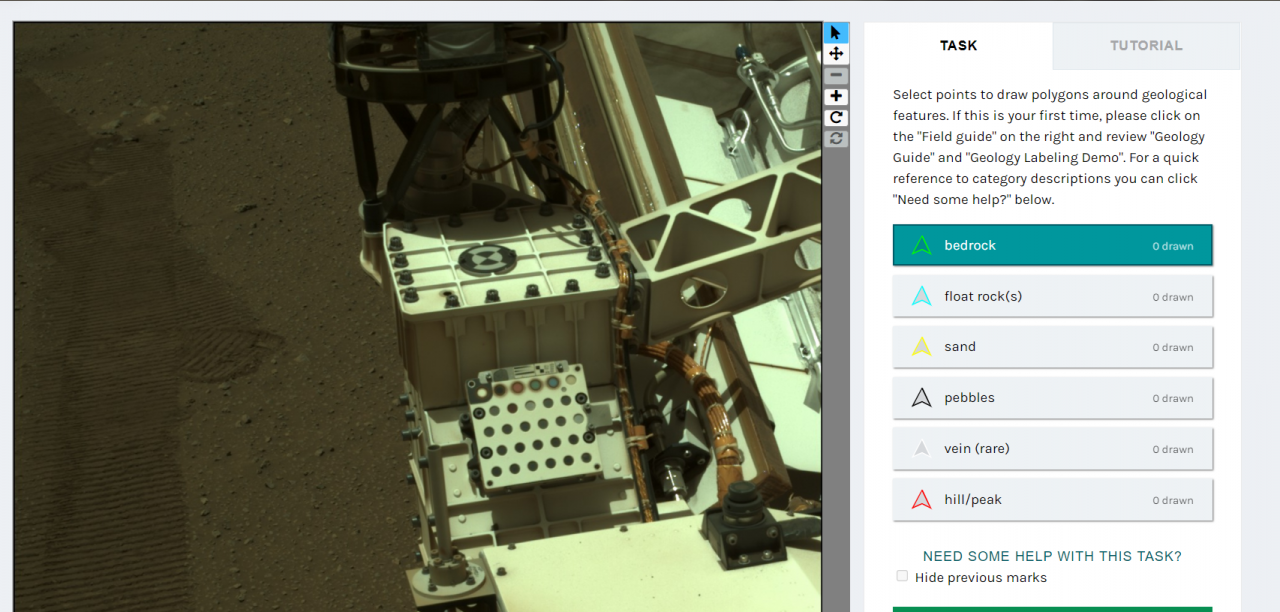1280x612 pixels.
Task: Select the bedrock category
Action: click(x=1052, y=245)
